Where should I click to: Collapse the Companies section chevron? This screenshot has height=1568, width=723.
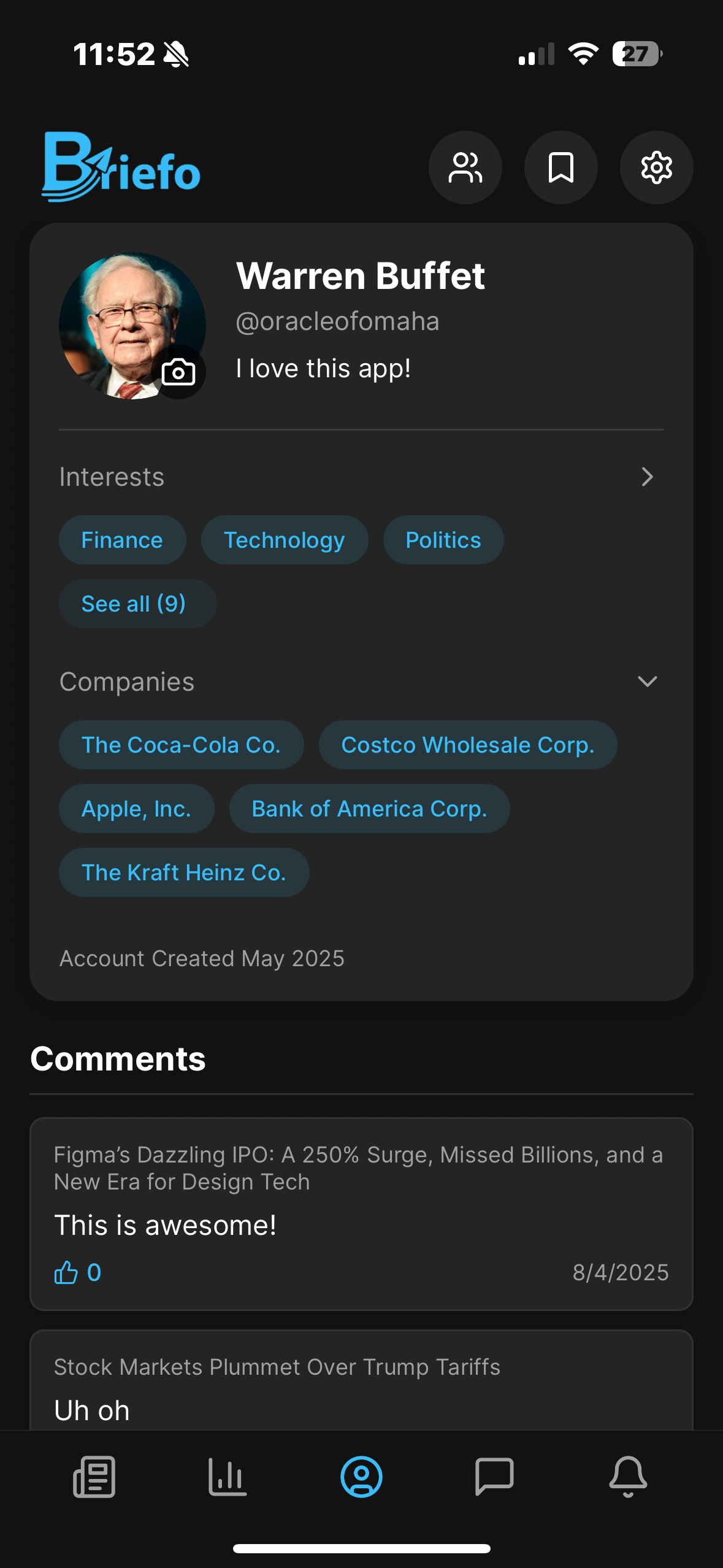(647, 682)
